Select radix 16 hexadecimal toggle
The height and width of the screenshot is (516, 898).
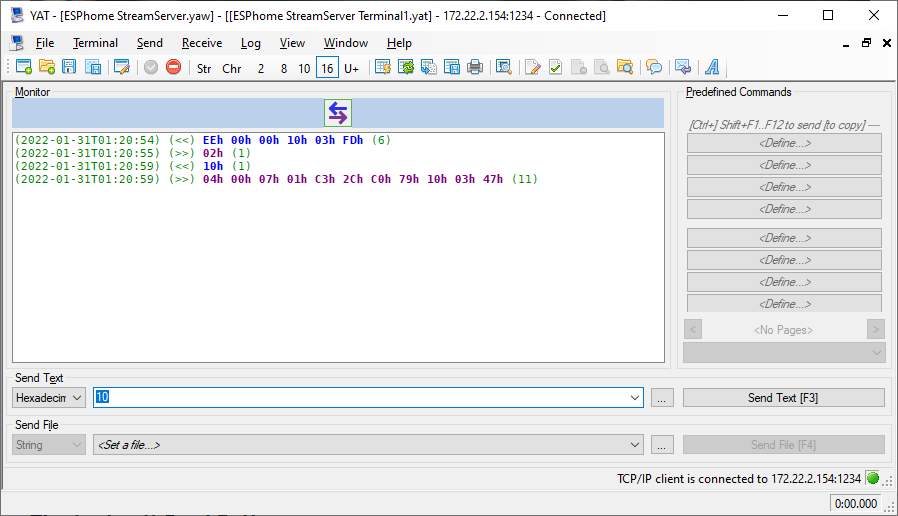point(327,68)
